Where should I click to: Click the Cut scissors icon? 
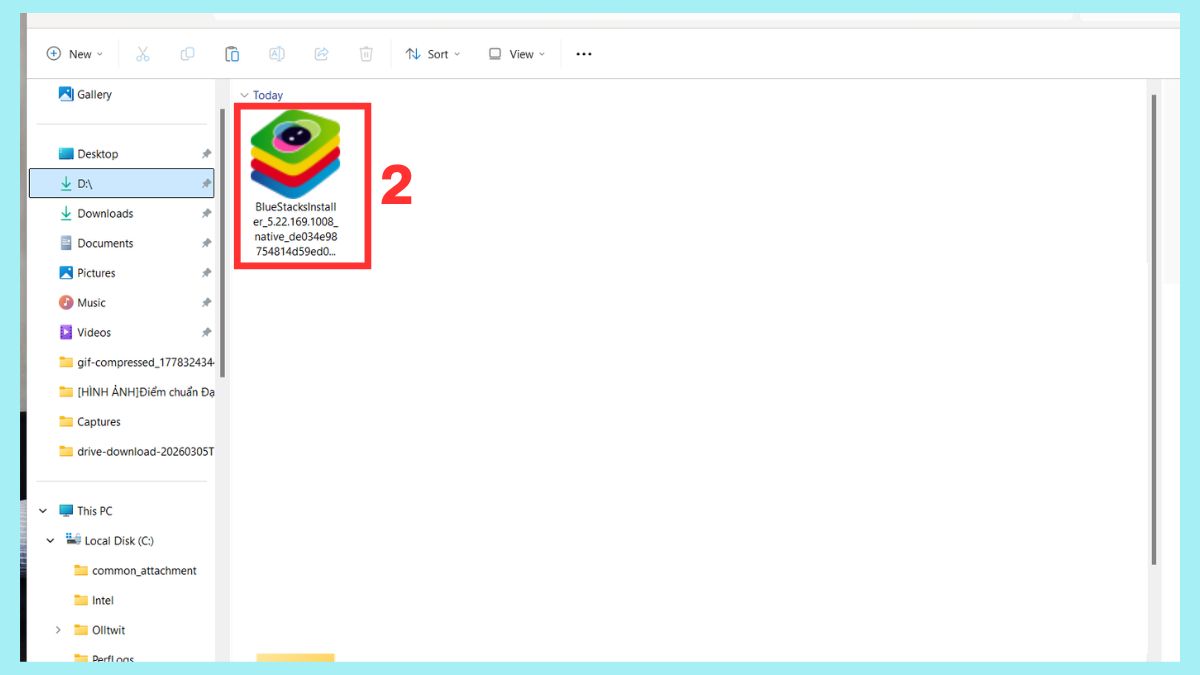(x=142, y=54)
